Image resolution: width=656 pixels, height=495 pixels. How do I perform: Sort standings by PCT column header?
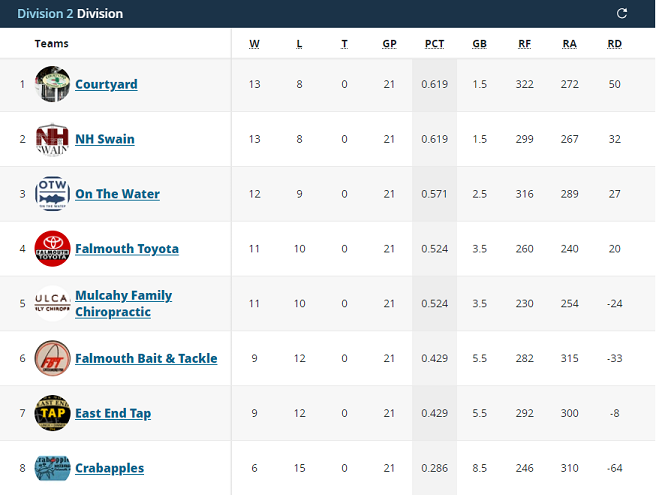[x=434, y=43]
